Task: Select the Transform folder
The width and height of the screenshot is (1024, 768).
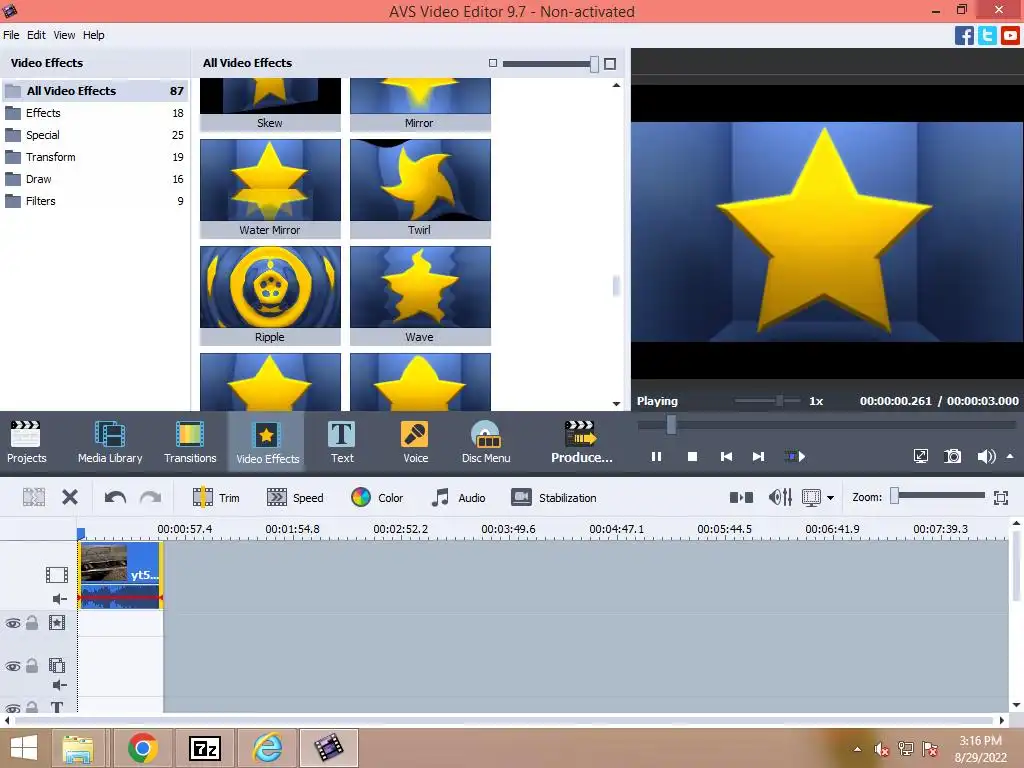Action: coord(95,157)
